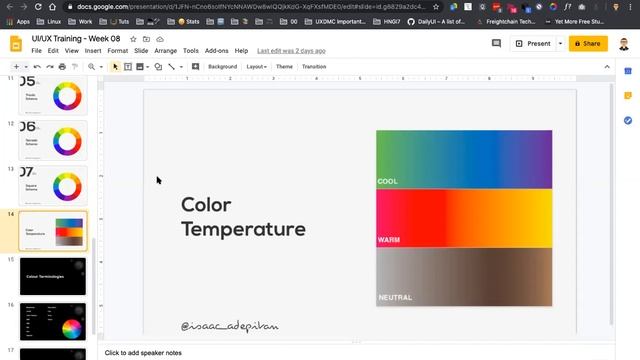Select the NEUTRAL gradient band
Screen dimensions: 640x360
tap(464, 277)
